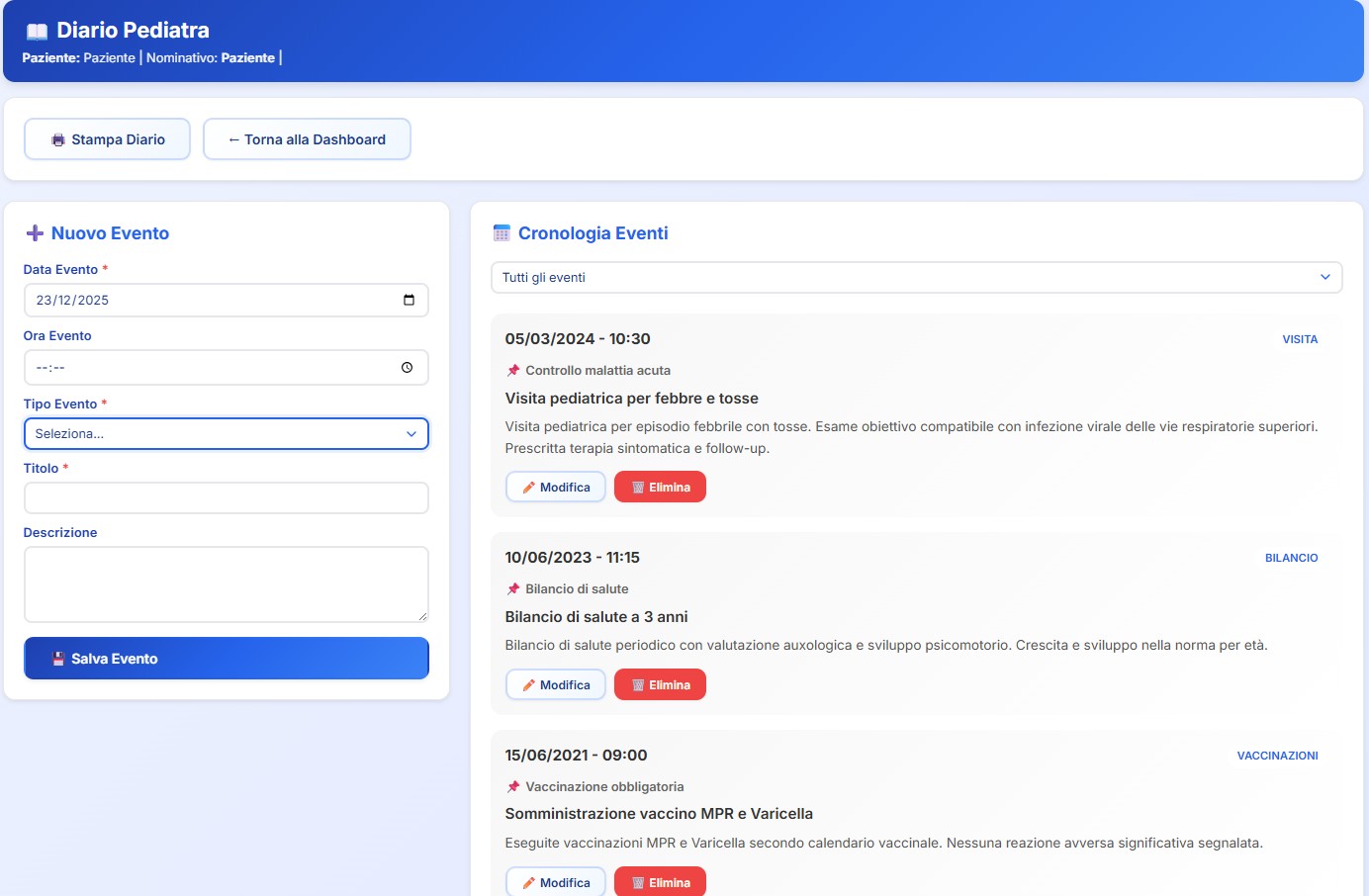Image resolution: width=1369 pixels, height=896 pixels.
Task: Open the Tipo Evento dropdown
Action: pyautogui.click(x=226, y=434)
